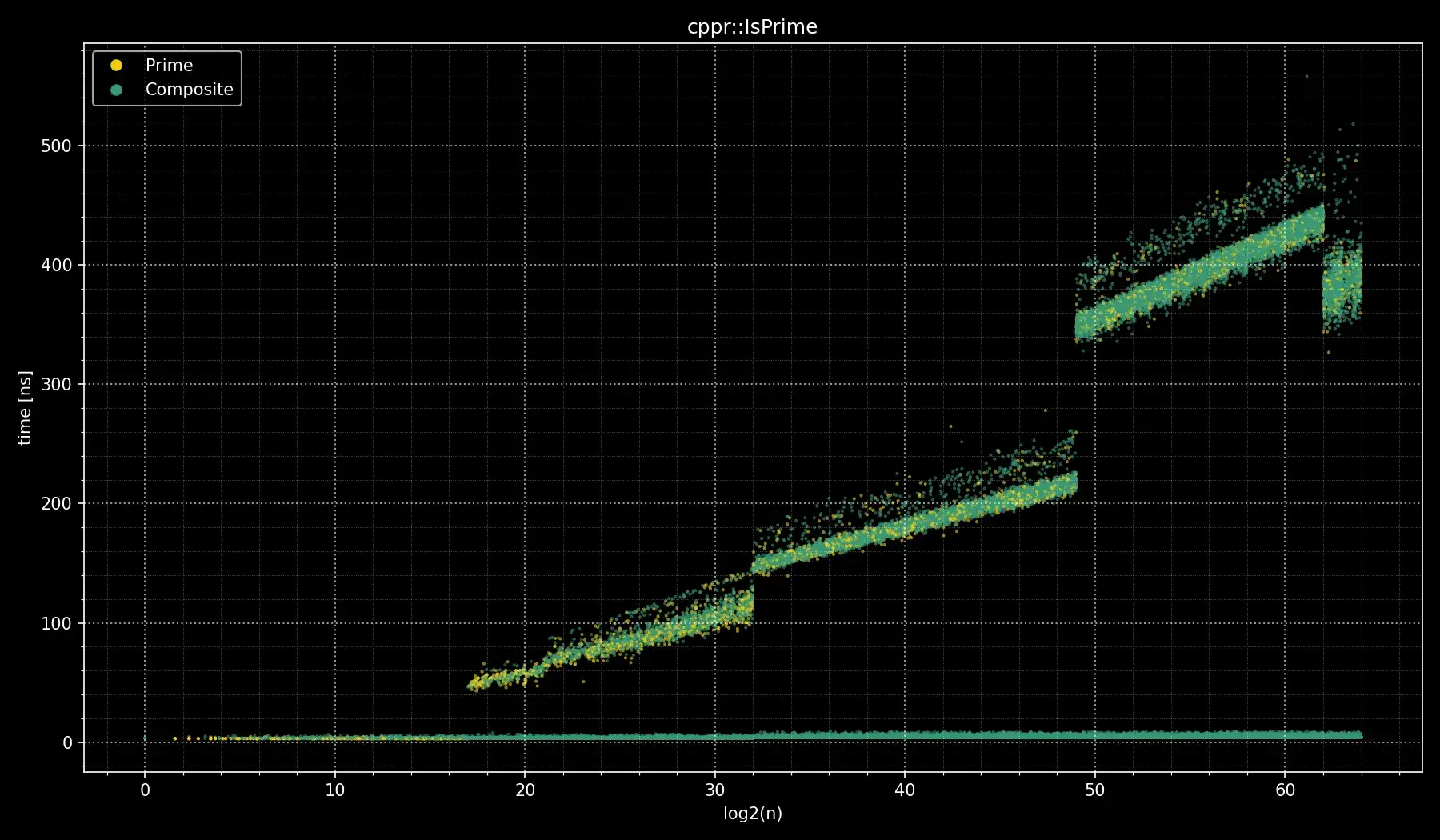Click the time [ns] y-axis label
The image size is (1440, 840).
(x=25, y=408)
